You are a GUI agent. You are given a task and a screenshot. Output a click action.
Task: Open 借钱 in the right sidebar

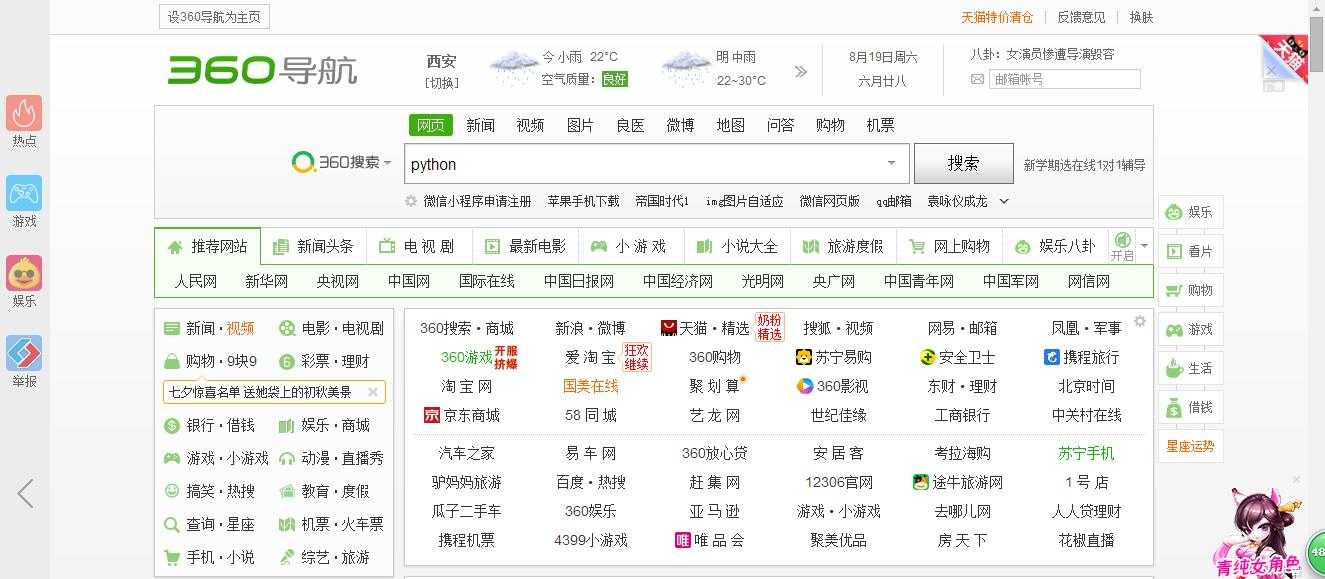point(1190,407)
